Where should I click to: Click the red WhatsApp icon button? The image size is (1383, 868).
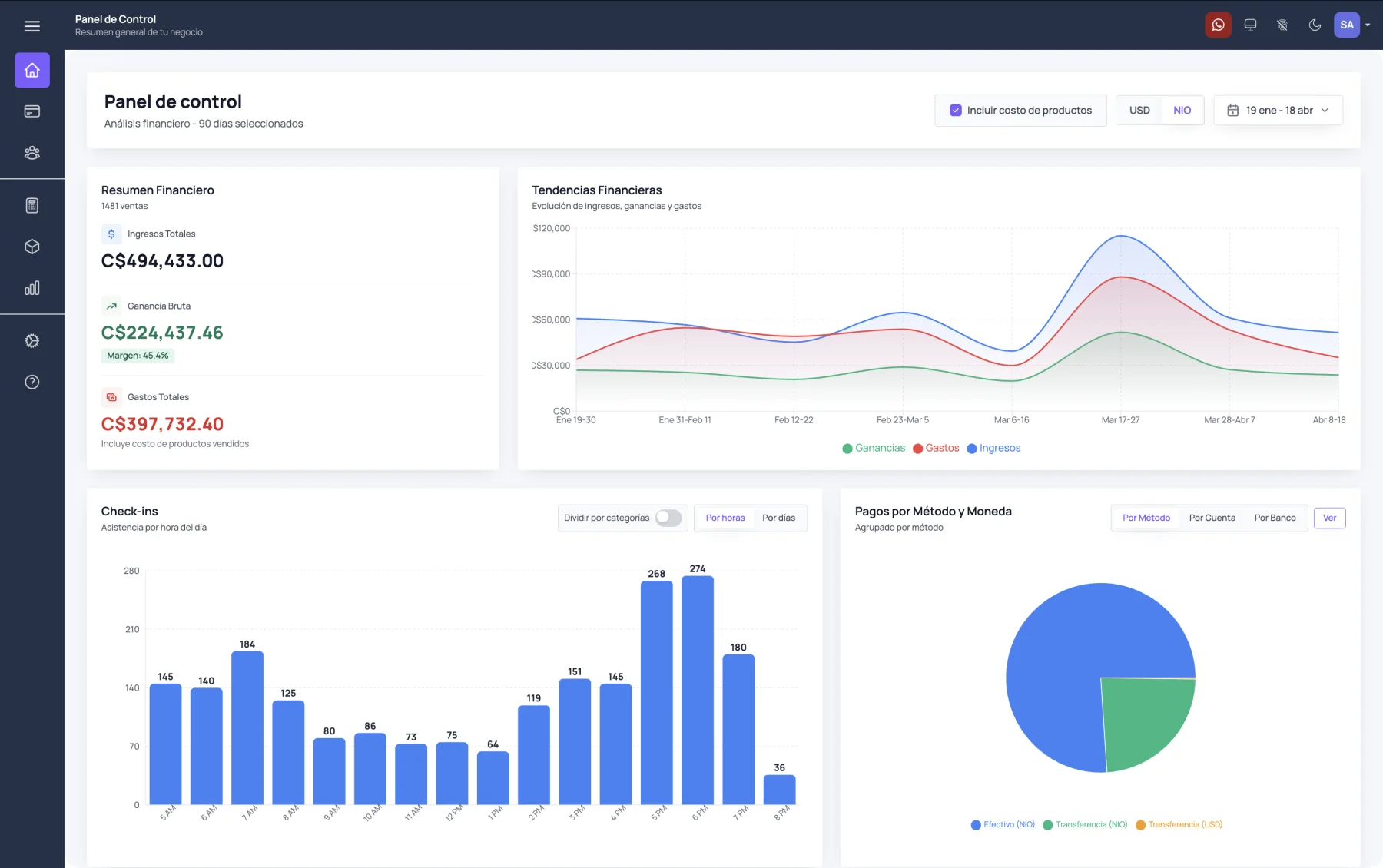point(1219,25)
